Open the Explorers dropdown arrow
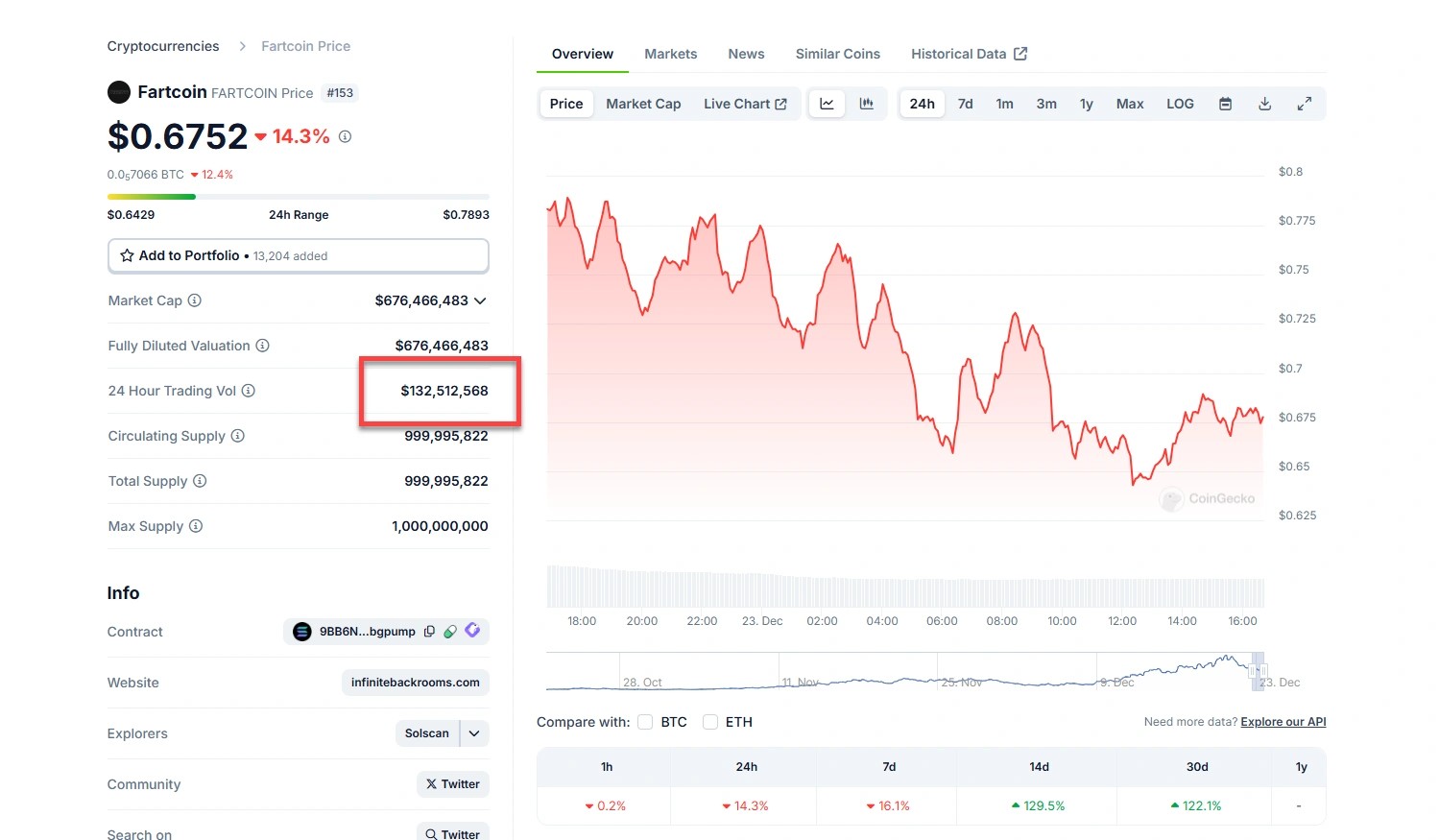The image size is (1439, 840). [x=474, y=733]
